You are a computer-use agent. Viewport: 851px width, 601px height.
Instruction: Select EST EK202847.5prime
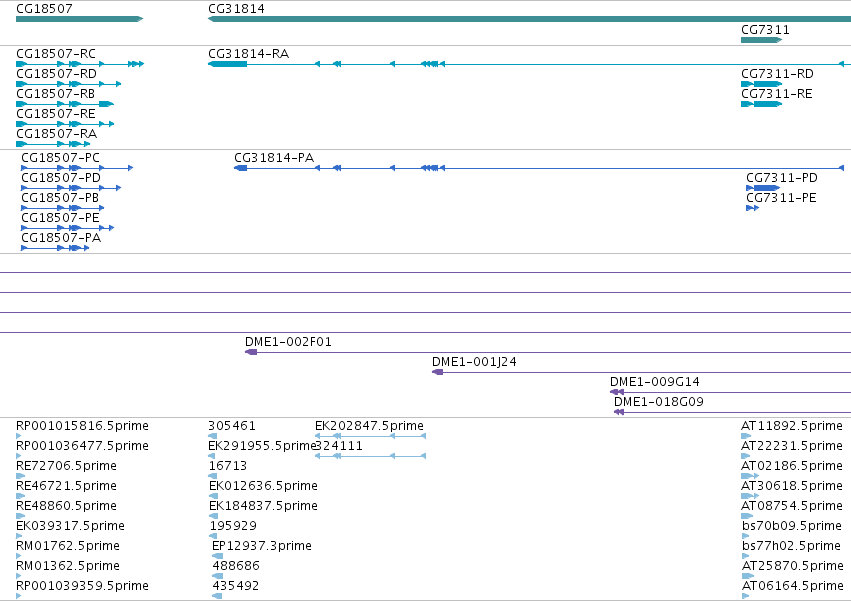[x=370, y=426]
